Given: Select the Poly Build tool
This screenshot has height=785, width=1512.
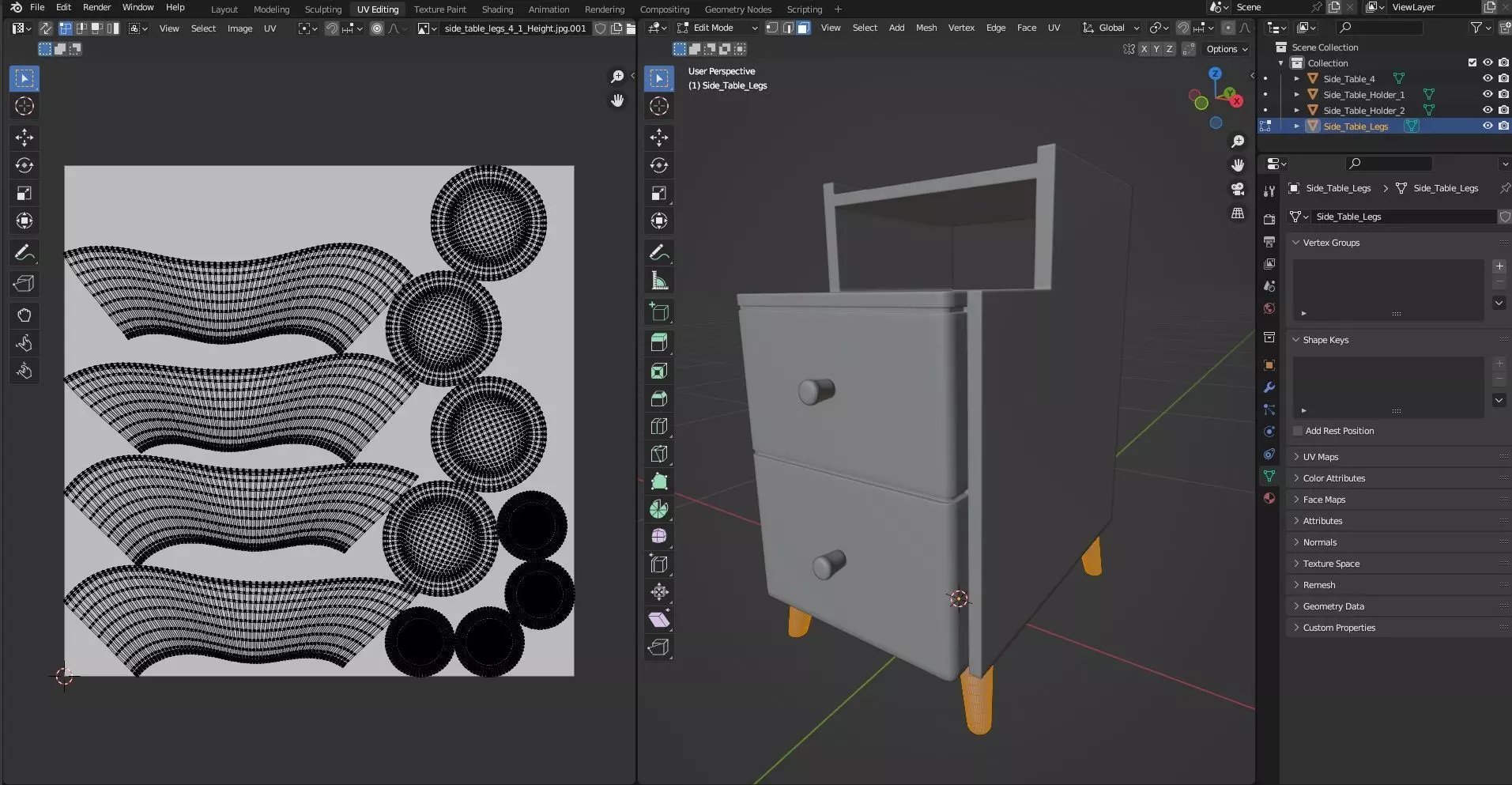Looking at the screenshot, I should pyautogui.click(x=659, y=481).
